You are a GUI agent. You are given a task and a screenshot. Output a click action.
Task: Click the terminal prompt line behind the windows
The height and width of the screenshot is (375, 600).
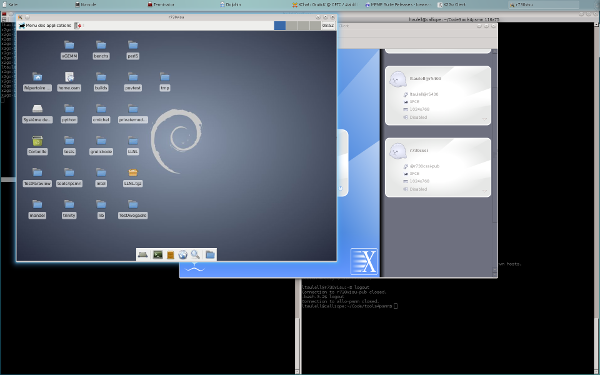pyautogui.click(x=350, y=306)
